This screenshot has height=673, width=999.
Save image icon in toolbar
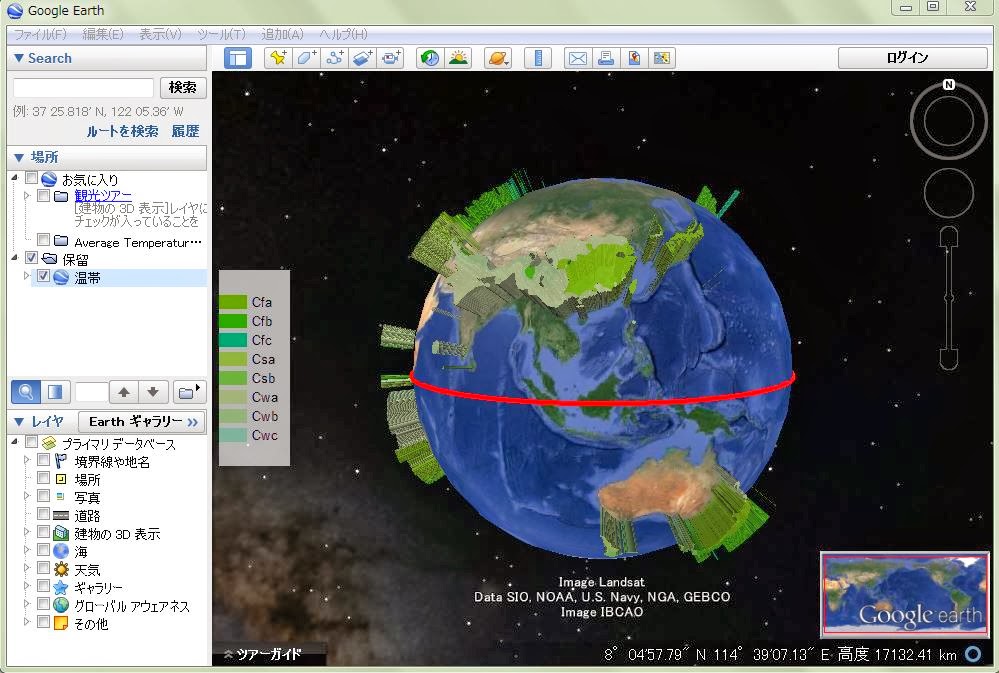coord(634,58)
